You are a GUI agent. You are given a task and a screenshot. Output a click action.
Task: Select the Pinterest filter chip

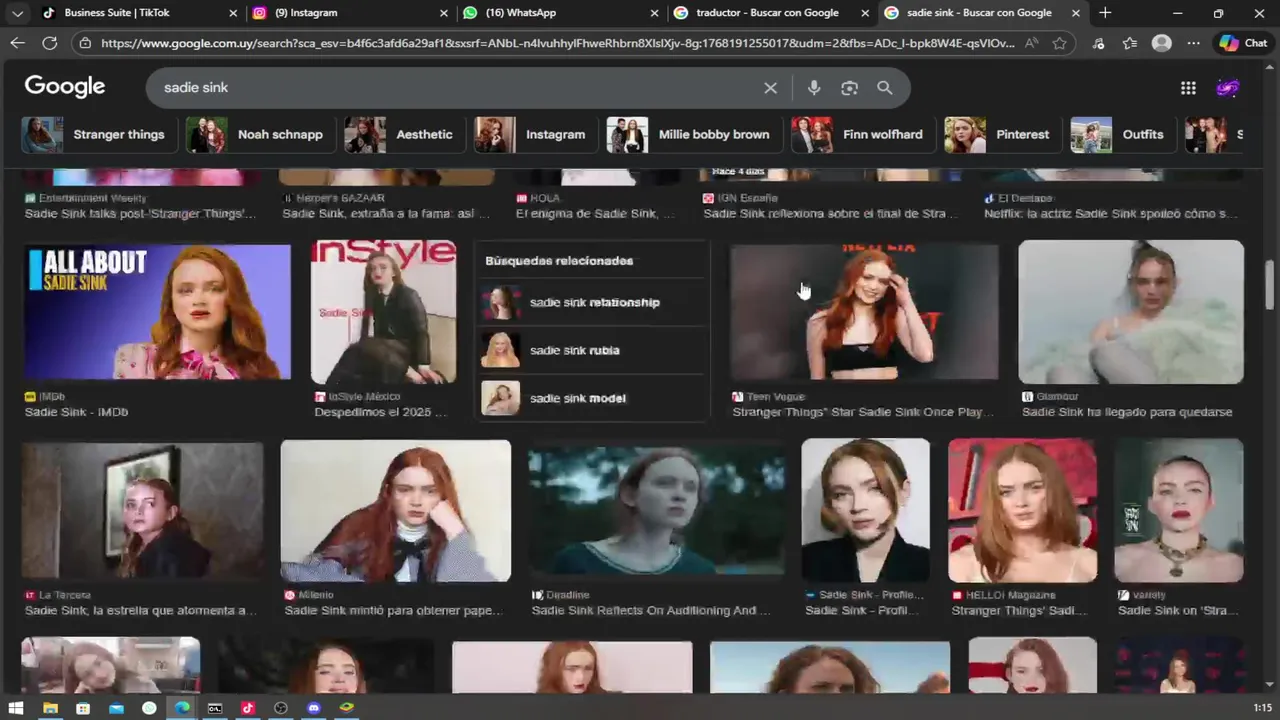(1001, 135)
